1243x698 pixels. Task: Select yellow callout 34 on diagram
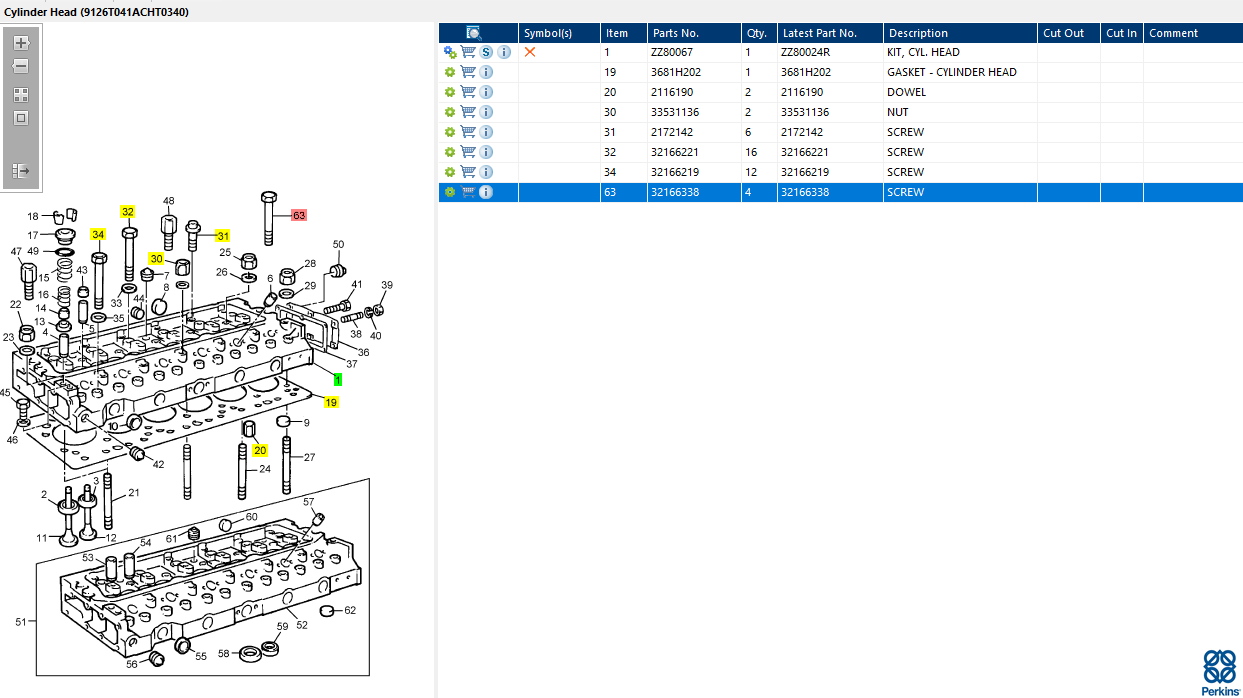(x=98, y=234)
